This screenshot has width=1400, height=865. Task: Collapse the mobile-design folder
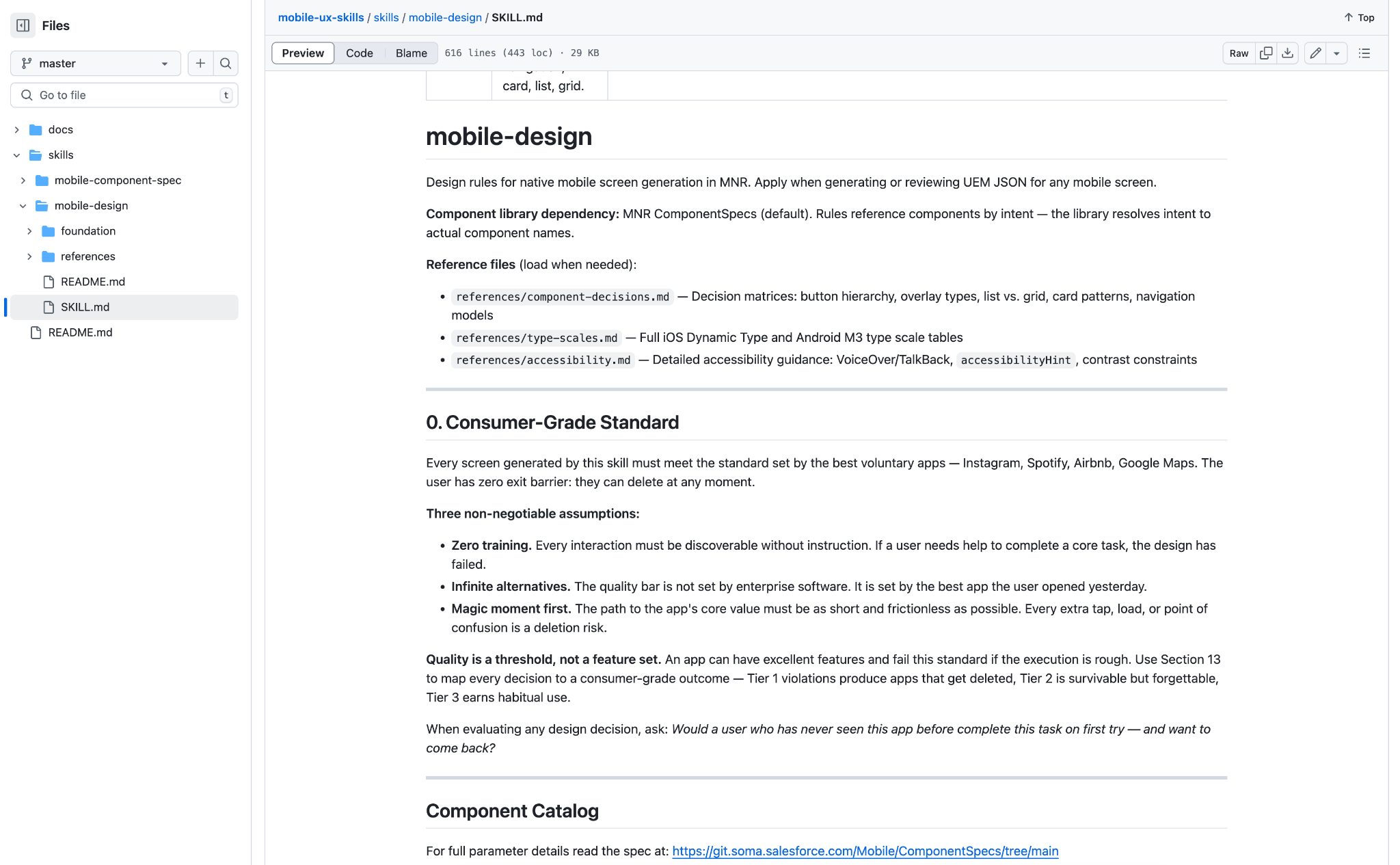click(23, 206)
